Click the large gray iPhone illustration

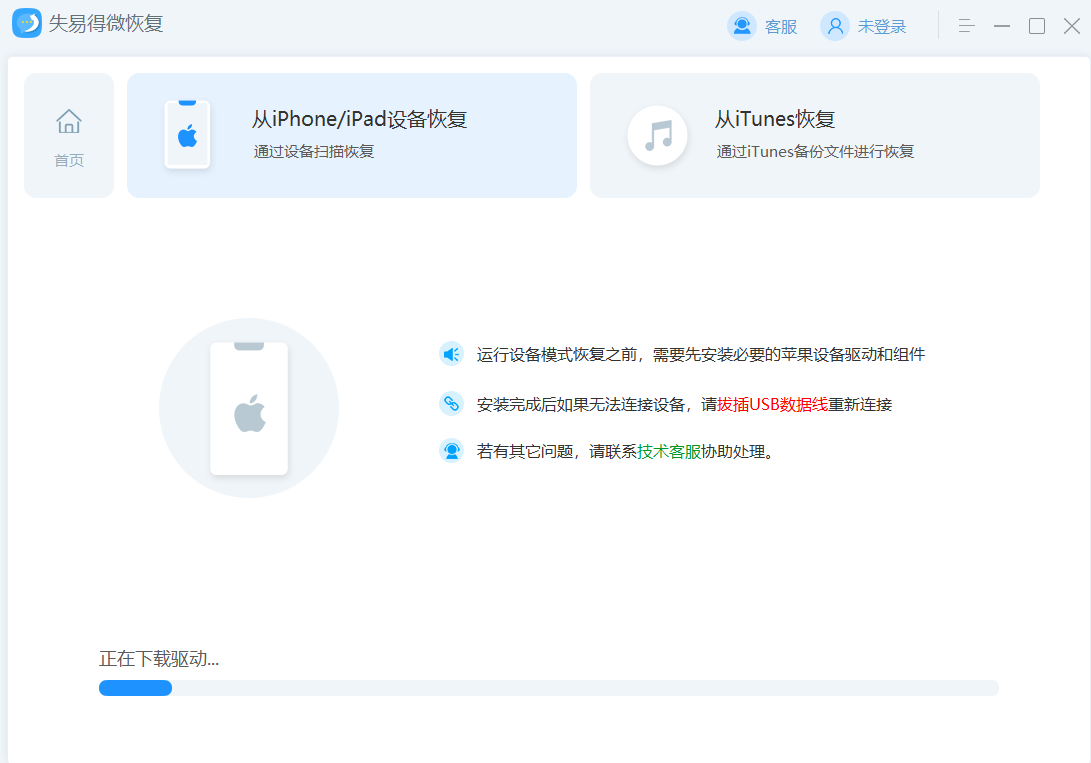249,408
